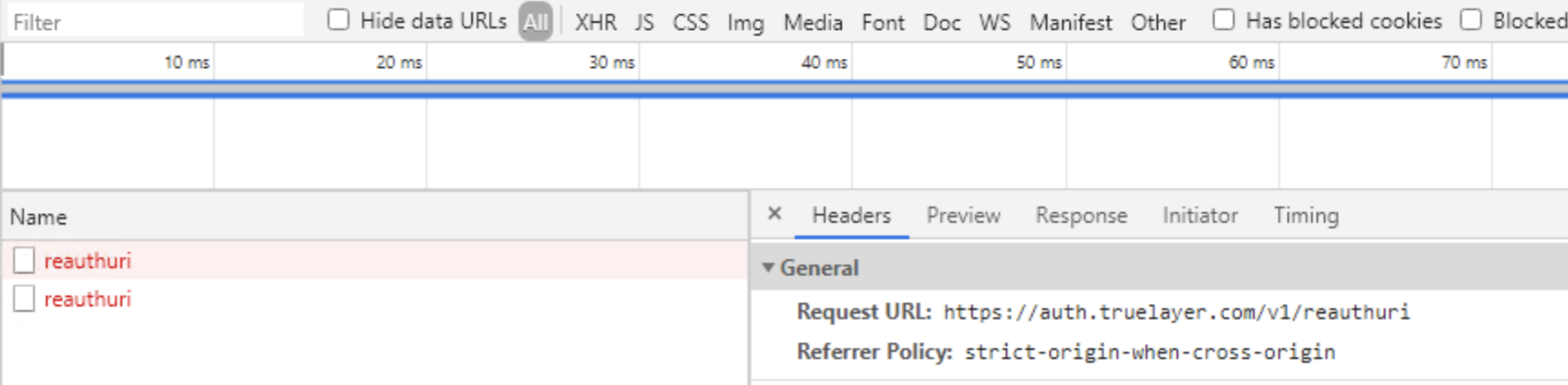Check the Blocked requests checkbox
The width and height of the screenshot is (1568, 385).
point(1471,20)
